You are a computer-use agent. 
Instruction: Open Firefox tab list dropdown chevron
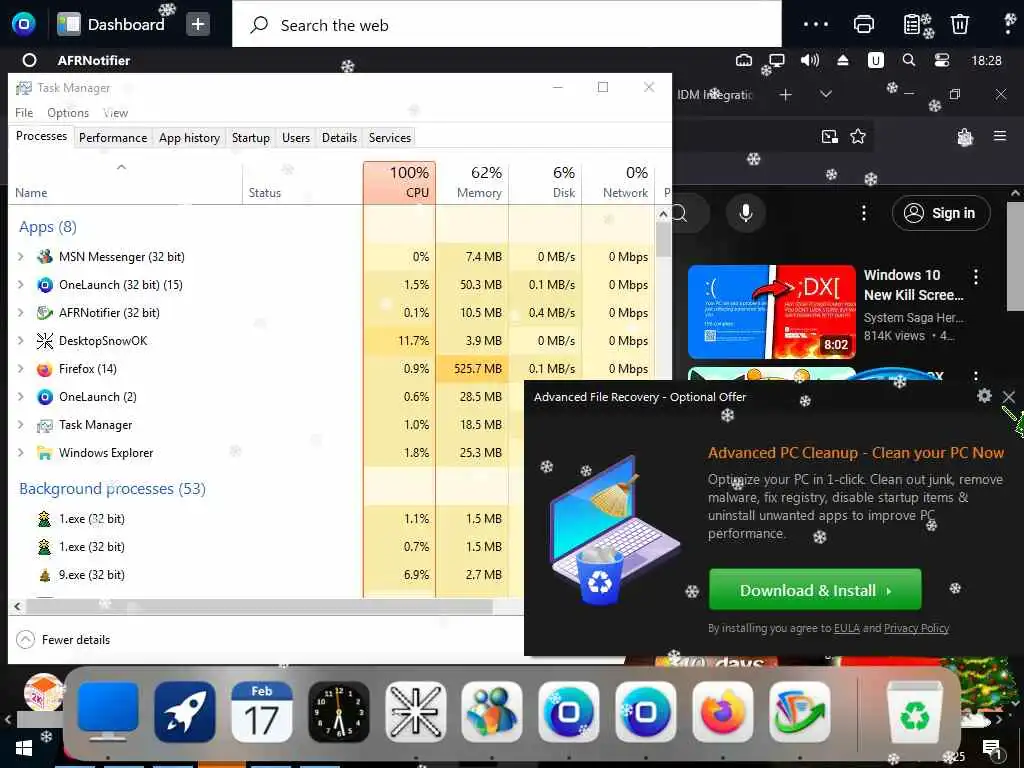[x=825, y=95]
